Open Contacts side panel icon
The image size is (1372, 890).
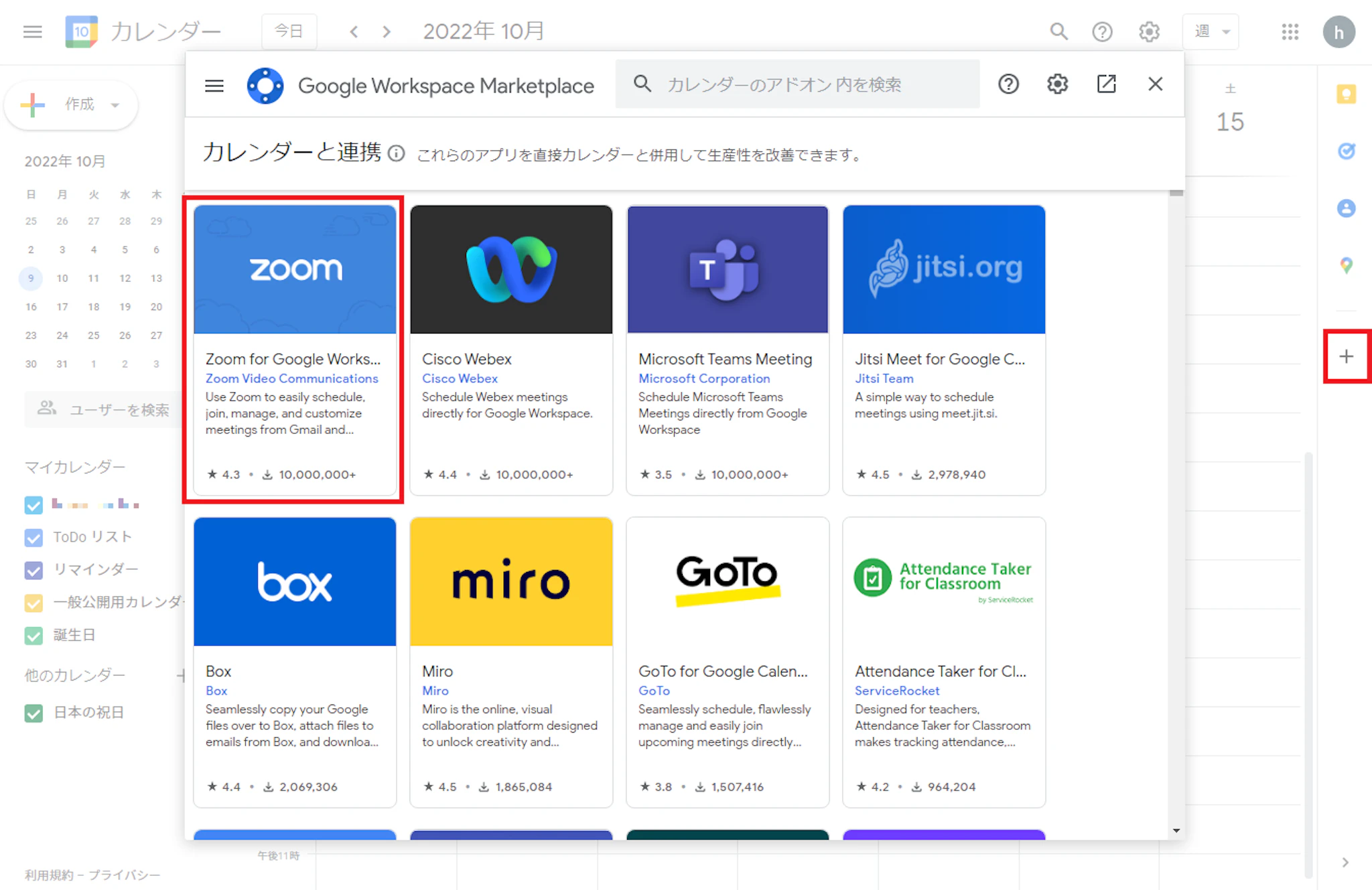tap(1346, 208)
